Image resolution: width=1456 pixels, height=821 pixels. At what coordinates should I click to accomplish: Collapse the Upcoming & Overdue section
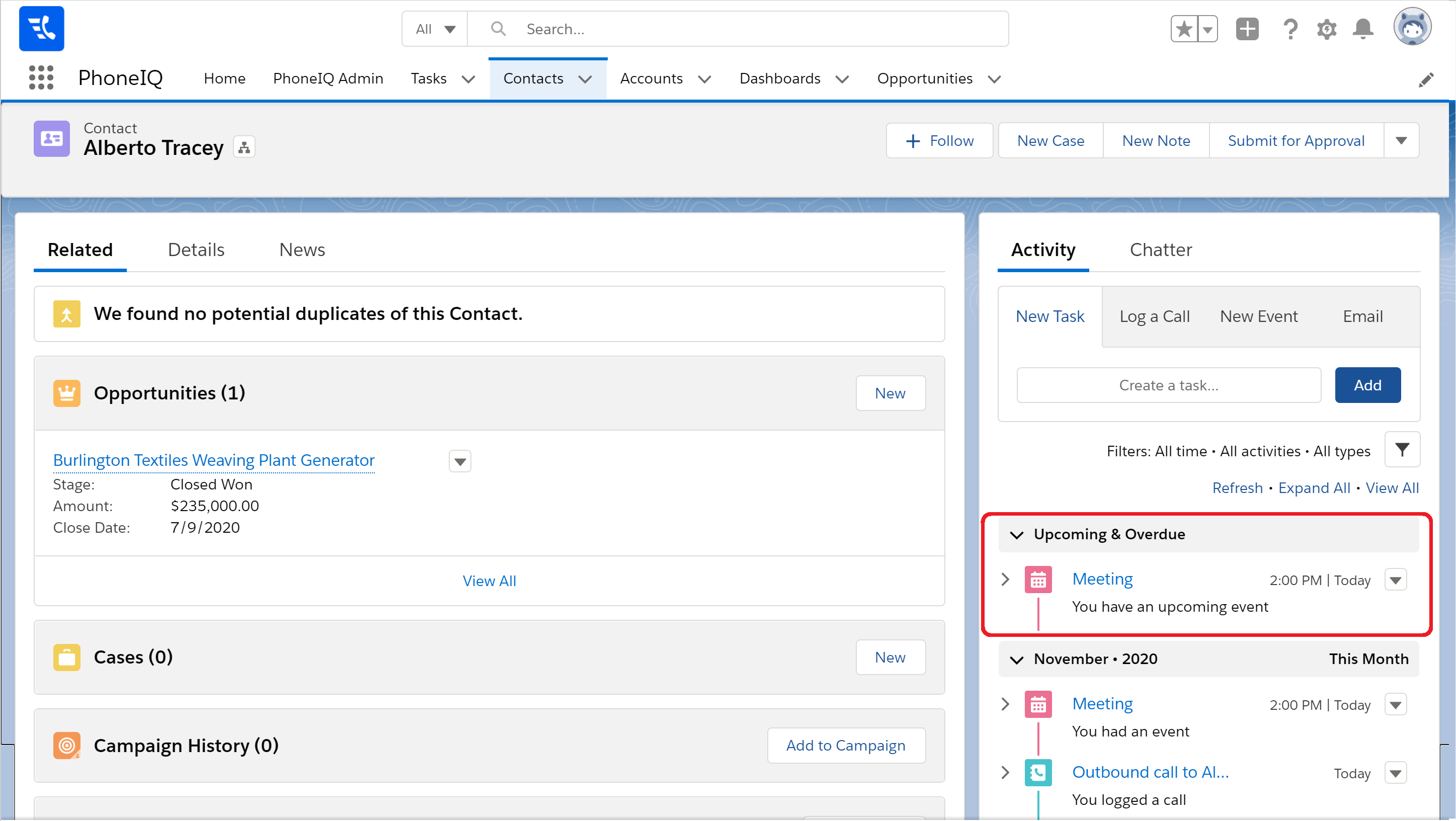[1017, 535]
